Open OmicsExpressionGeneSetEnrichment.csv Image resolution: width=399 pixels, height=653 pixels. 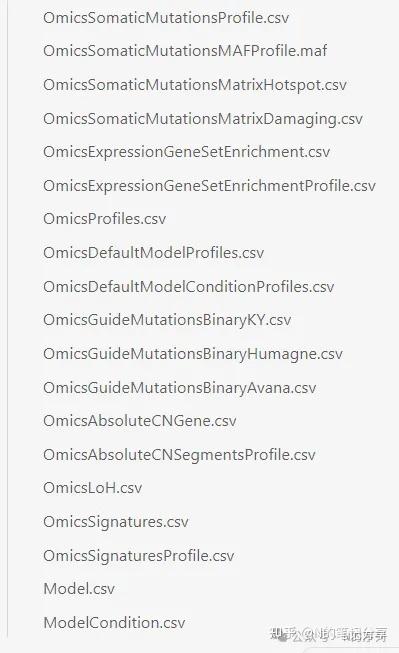click(187, 152)
